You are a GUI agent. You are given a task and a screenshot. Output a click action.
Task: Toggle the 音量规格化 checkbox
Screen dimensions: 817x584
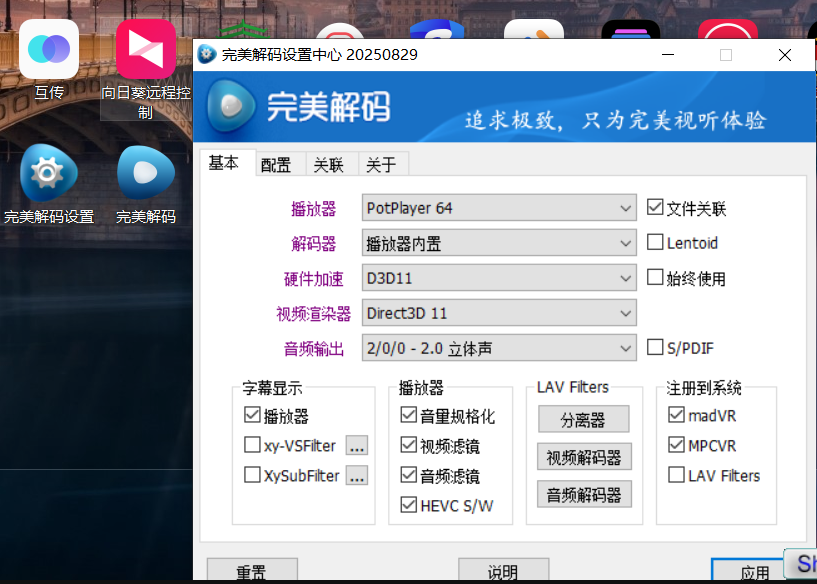[x=408, y=415]
